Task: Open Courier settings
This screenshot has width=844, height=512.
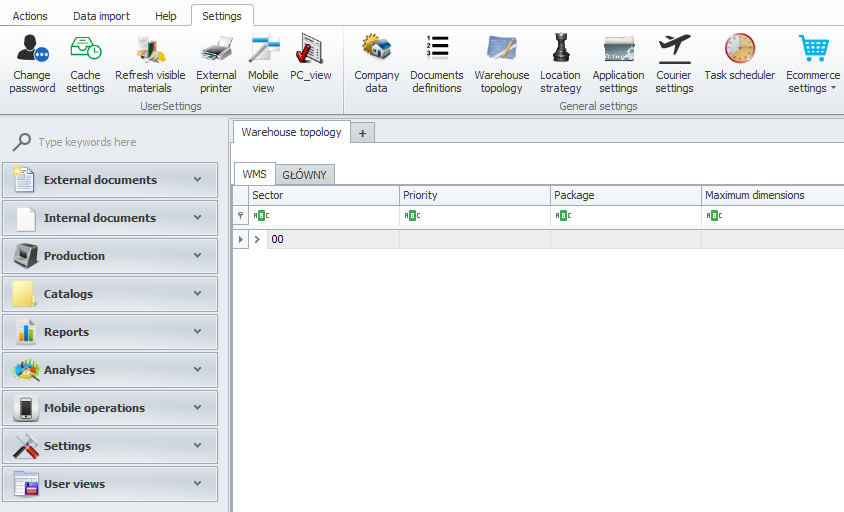Action: (x=674, y=63)
